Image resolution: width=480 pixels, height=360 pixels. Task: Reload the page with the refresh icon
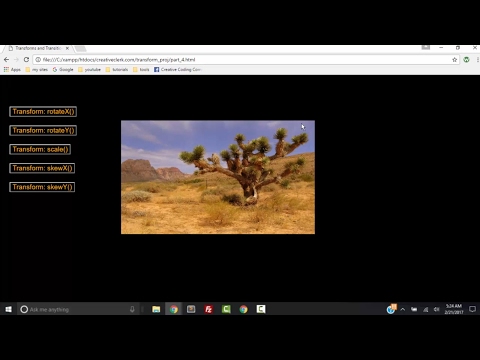(26, 60)
